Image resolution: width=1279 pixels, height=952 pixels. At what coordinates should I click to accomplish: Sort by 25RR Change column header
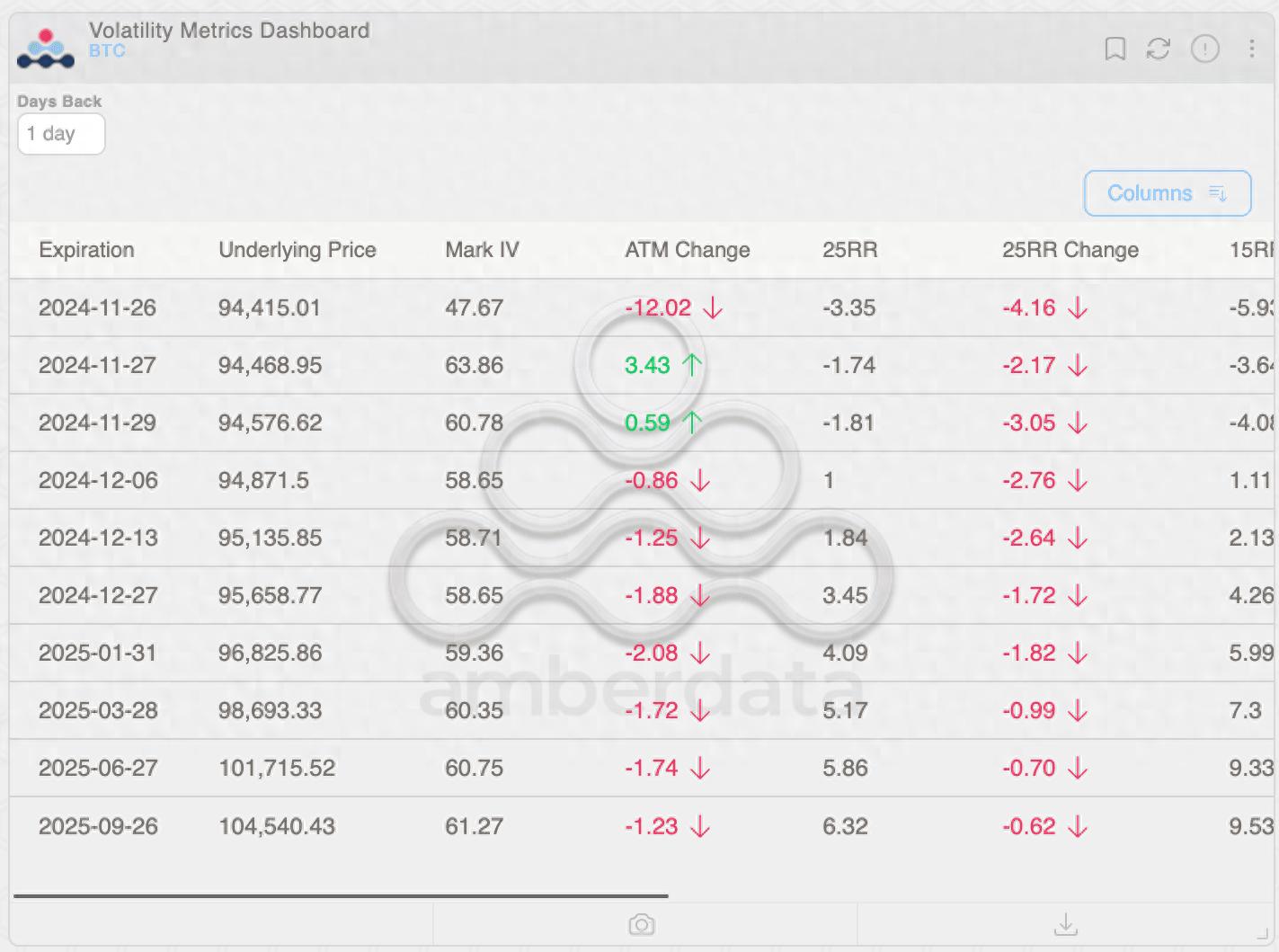click(1070, 250)
